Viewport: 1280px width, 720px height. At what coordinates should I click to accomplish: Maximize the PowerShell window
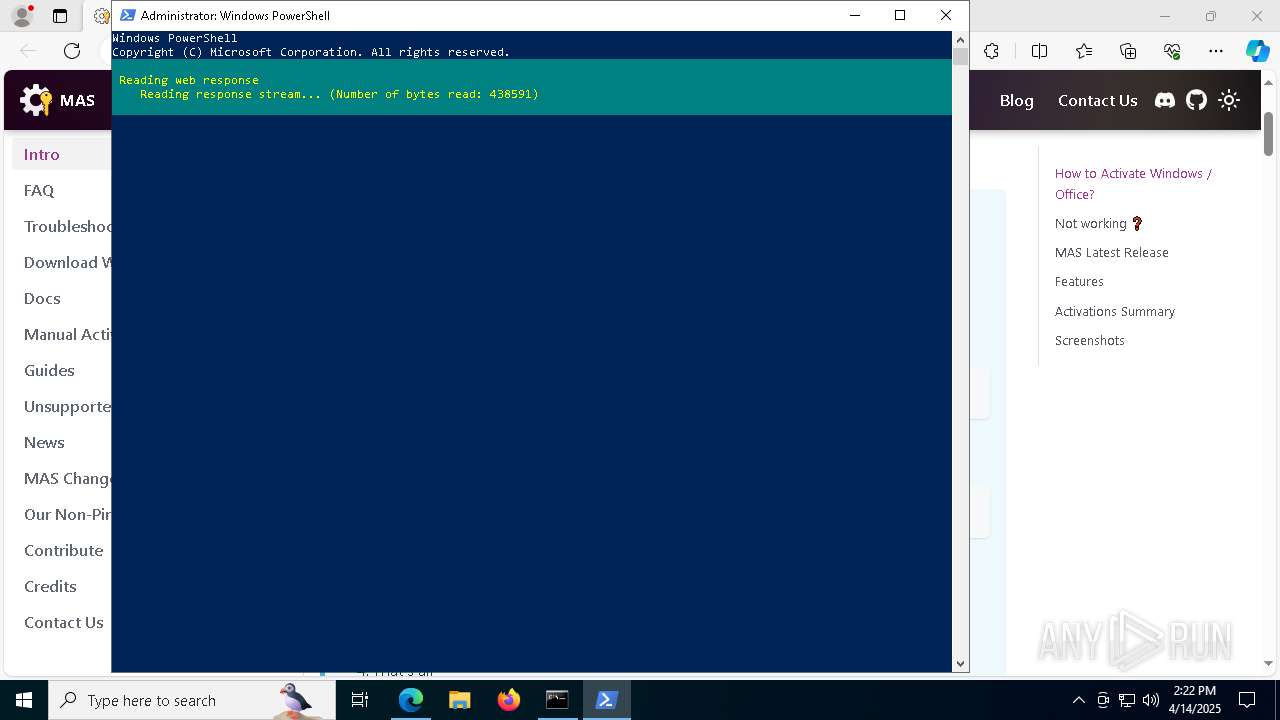coord(900,15)
